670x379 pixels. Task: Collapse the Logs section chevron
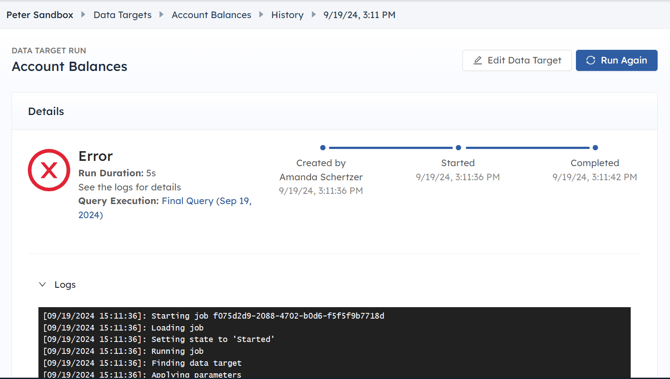click(42, 284)
